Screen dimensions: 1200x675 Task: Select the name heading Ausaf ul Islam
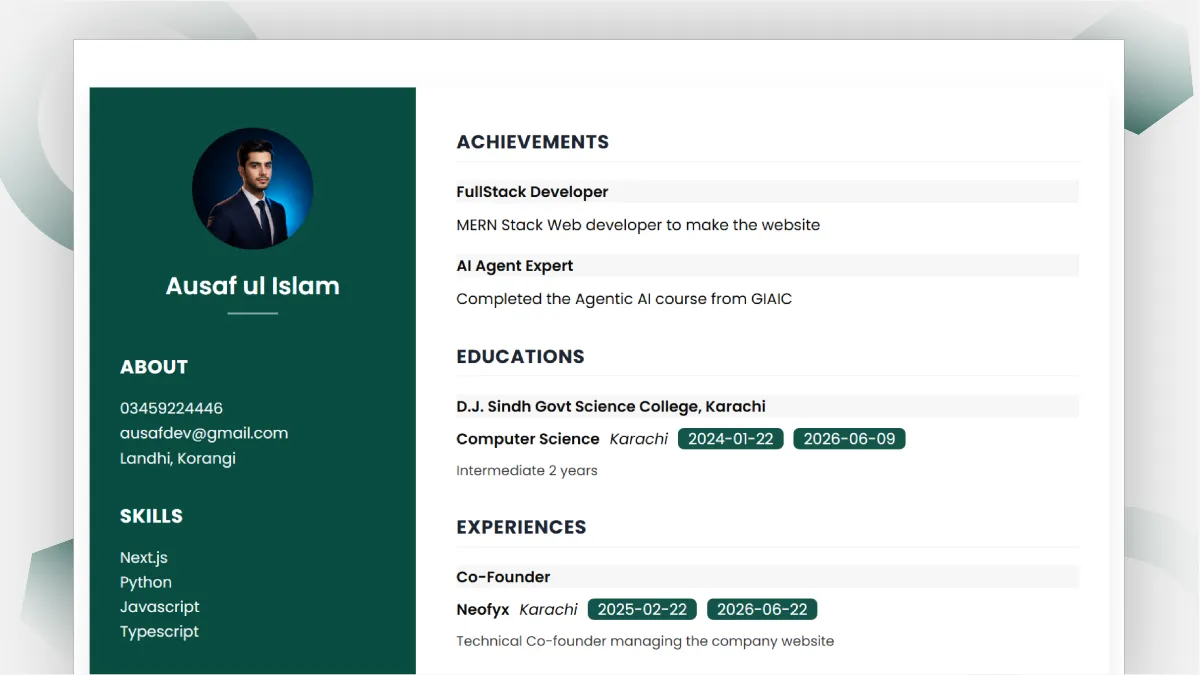pos(253,286)
